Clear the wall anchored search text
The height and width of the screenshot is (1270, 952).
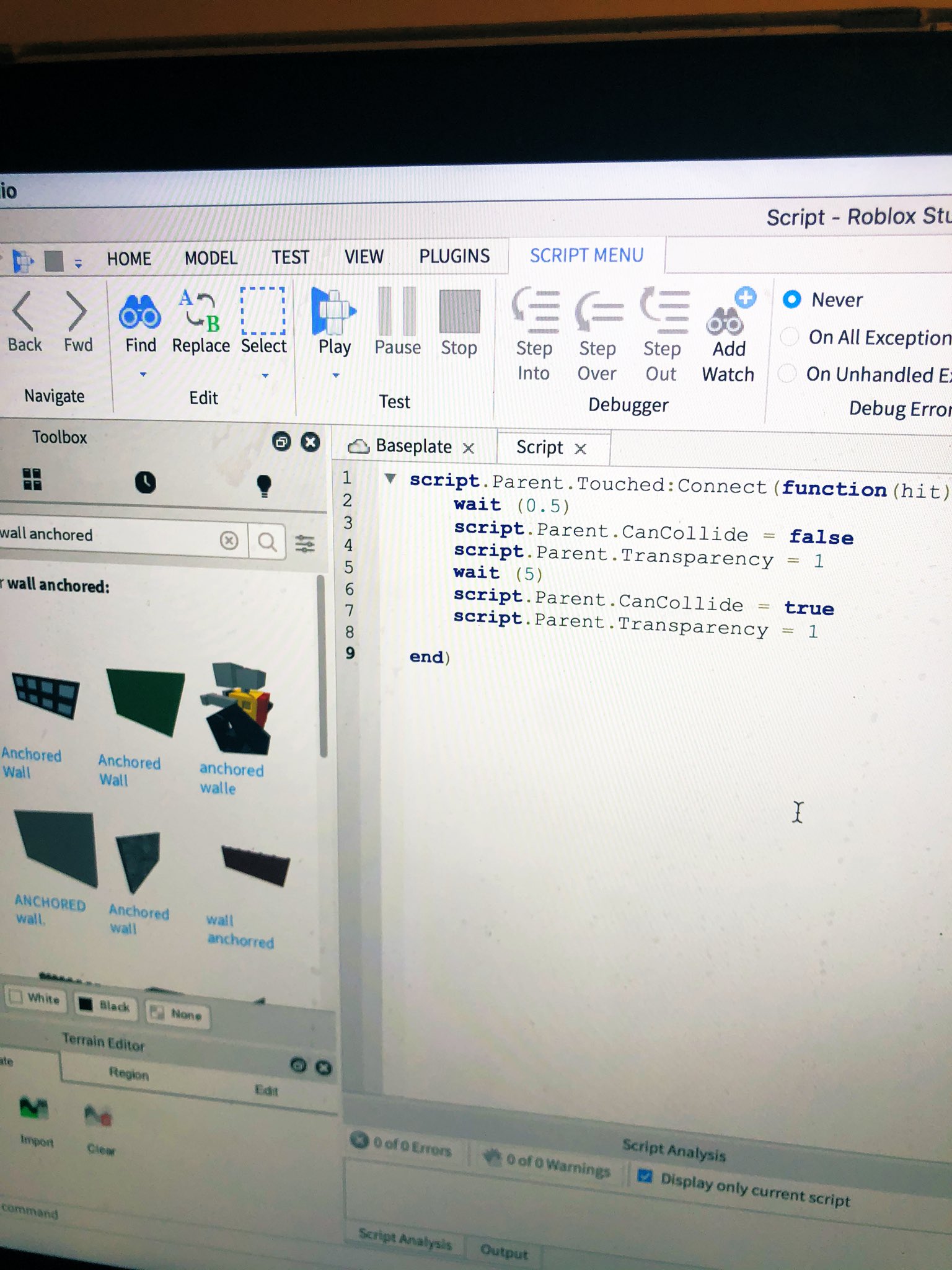[x=229, y=541]
